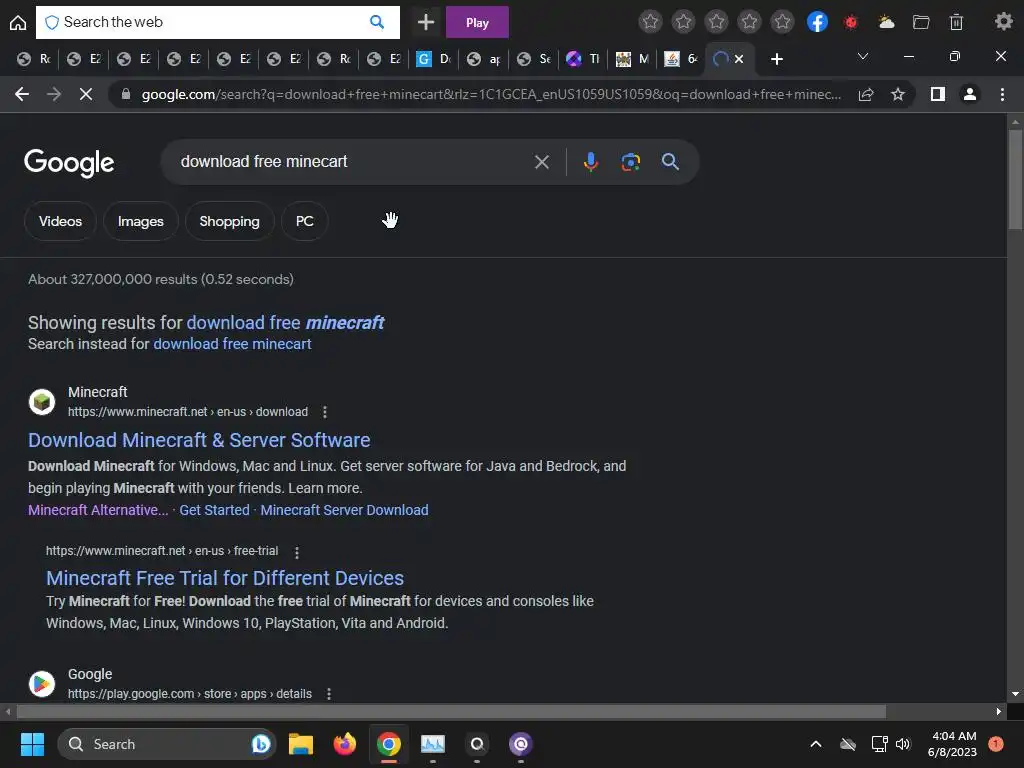Click the scroll down arrow of vertical scrollbar
The height and width of the screenshot is (768, 1024).
click(1015, 694)
